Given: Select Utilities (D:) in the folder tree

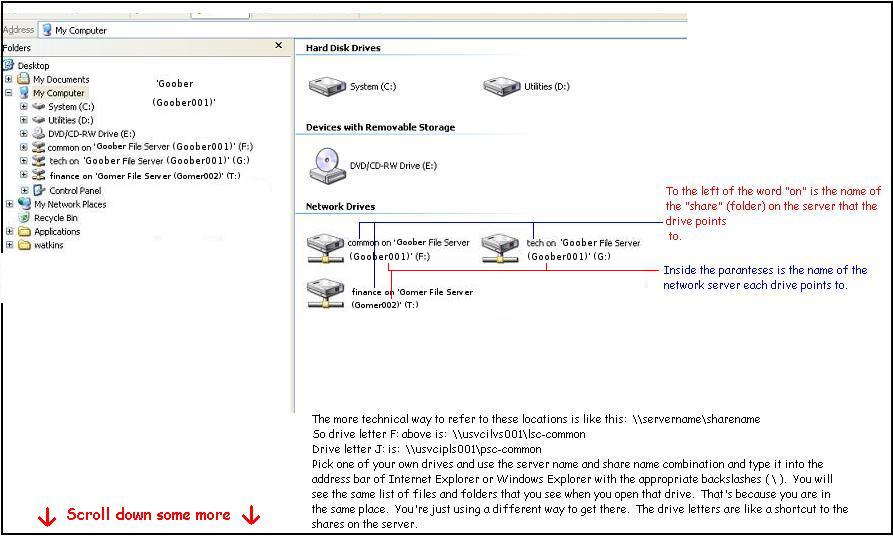Looking at the screenshot, I should coord(70,120).
